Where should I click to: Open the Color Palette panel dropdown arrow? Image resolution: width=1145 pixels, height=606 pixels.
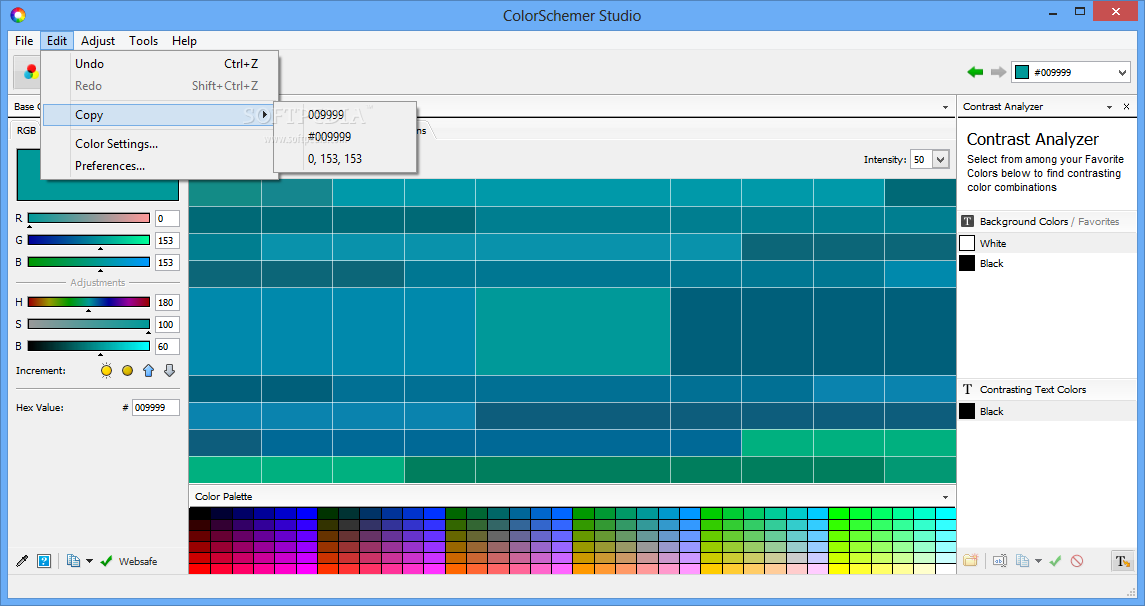pos(946,497)
